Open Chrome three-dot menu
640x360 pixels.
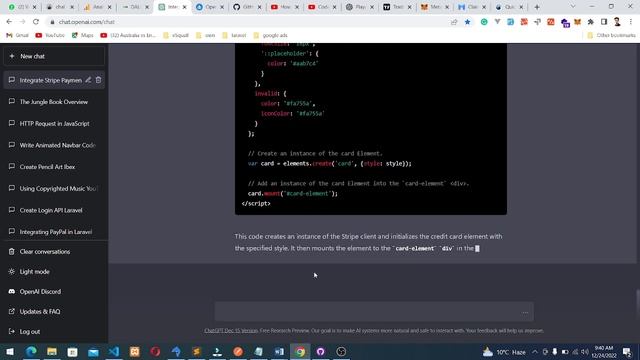pos(631,22)
